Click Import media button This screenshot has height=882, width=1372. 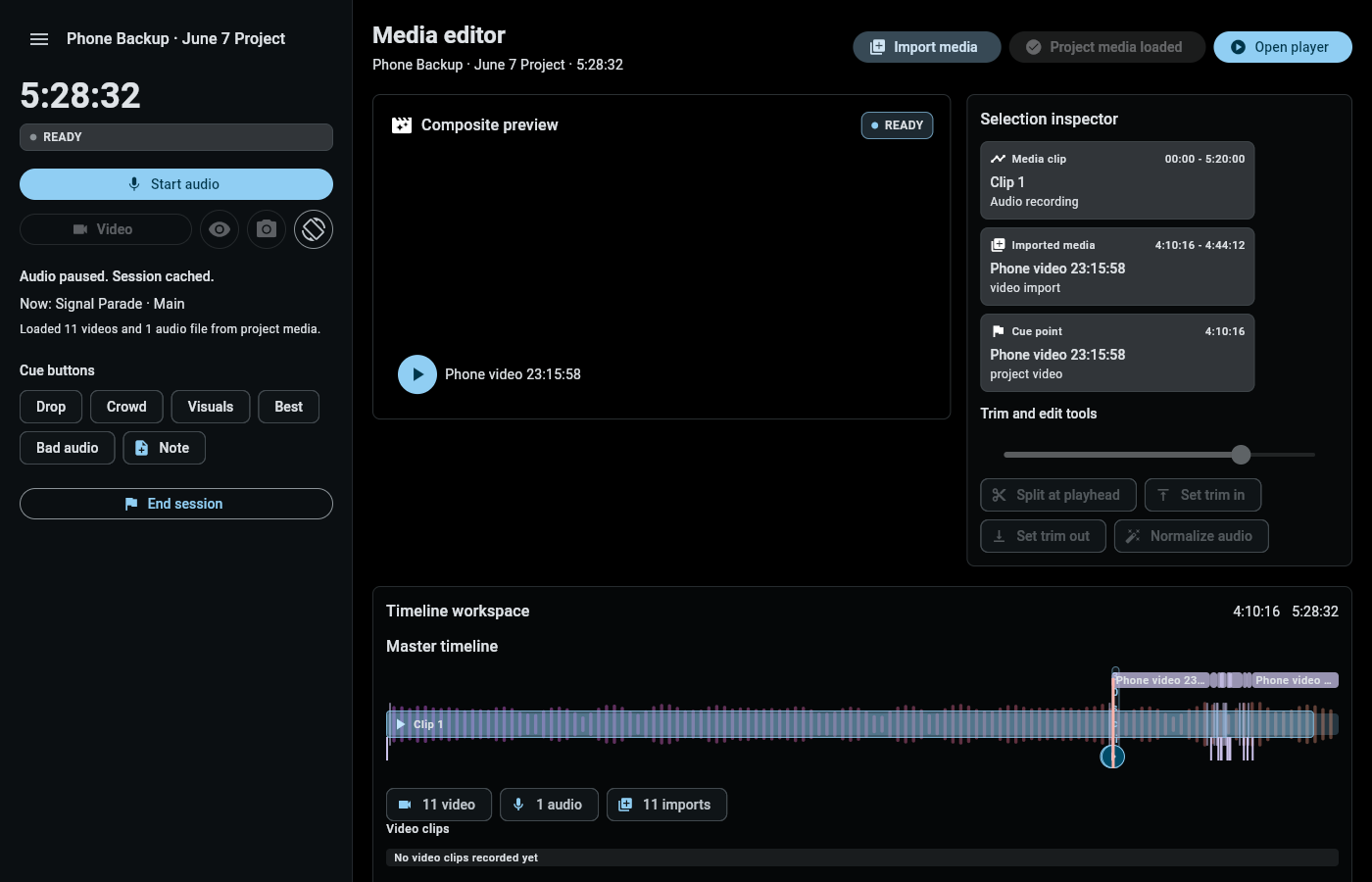927,47
